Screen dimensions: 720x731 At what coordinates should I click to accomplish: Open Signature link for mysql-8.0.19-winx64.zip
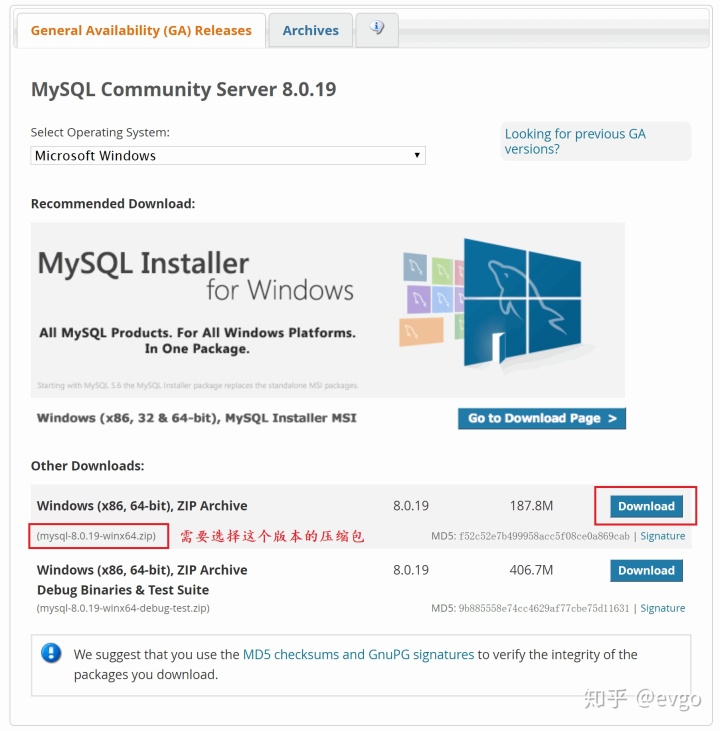[x=663, y=536]
